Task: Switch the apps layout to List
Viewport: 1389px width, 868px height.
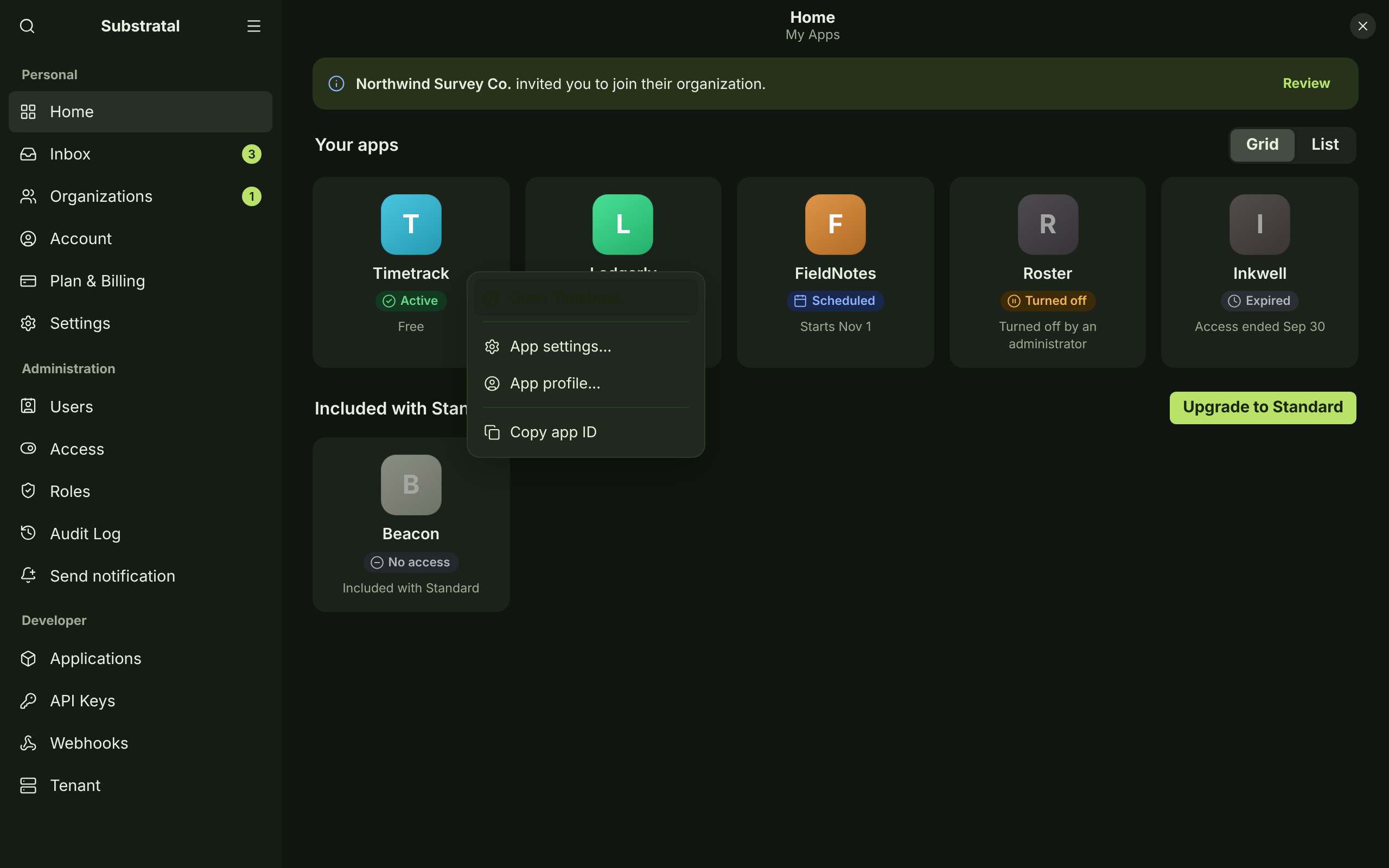Action: pos(1325,145)
